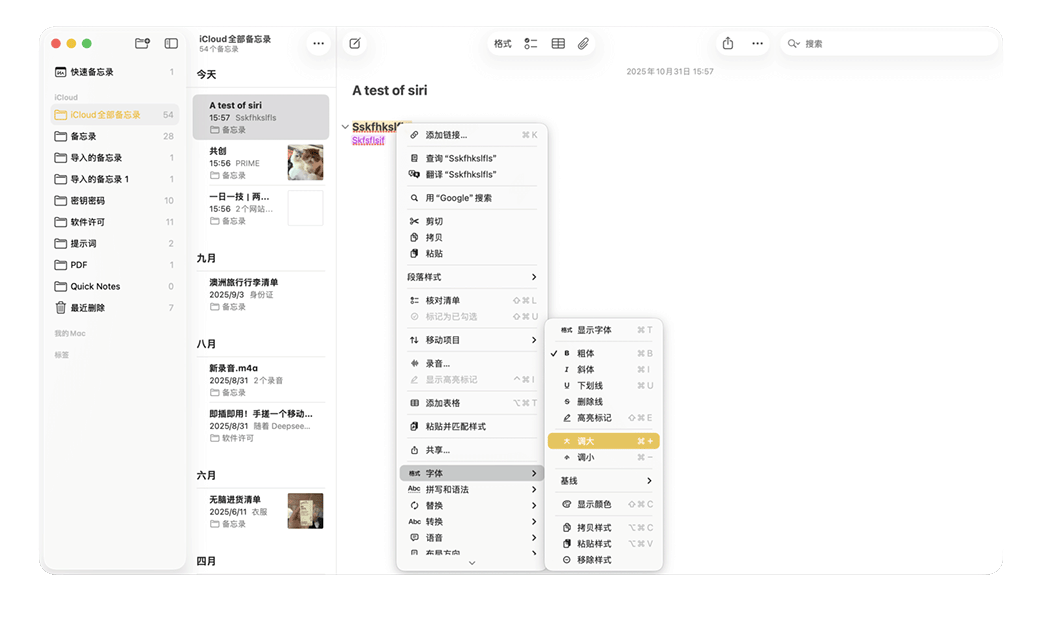Toggle 下划线 underline in font submenu
The image size is (1040, 624).
coord(589,386)
